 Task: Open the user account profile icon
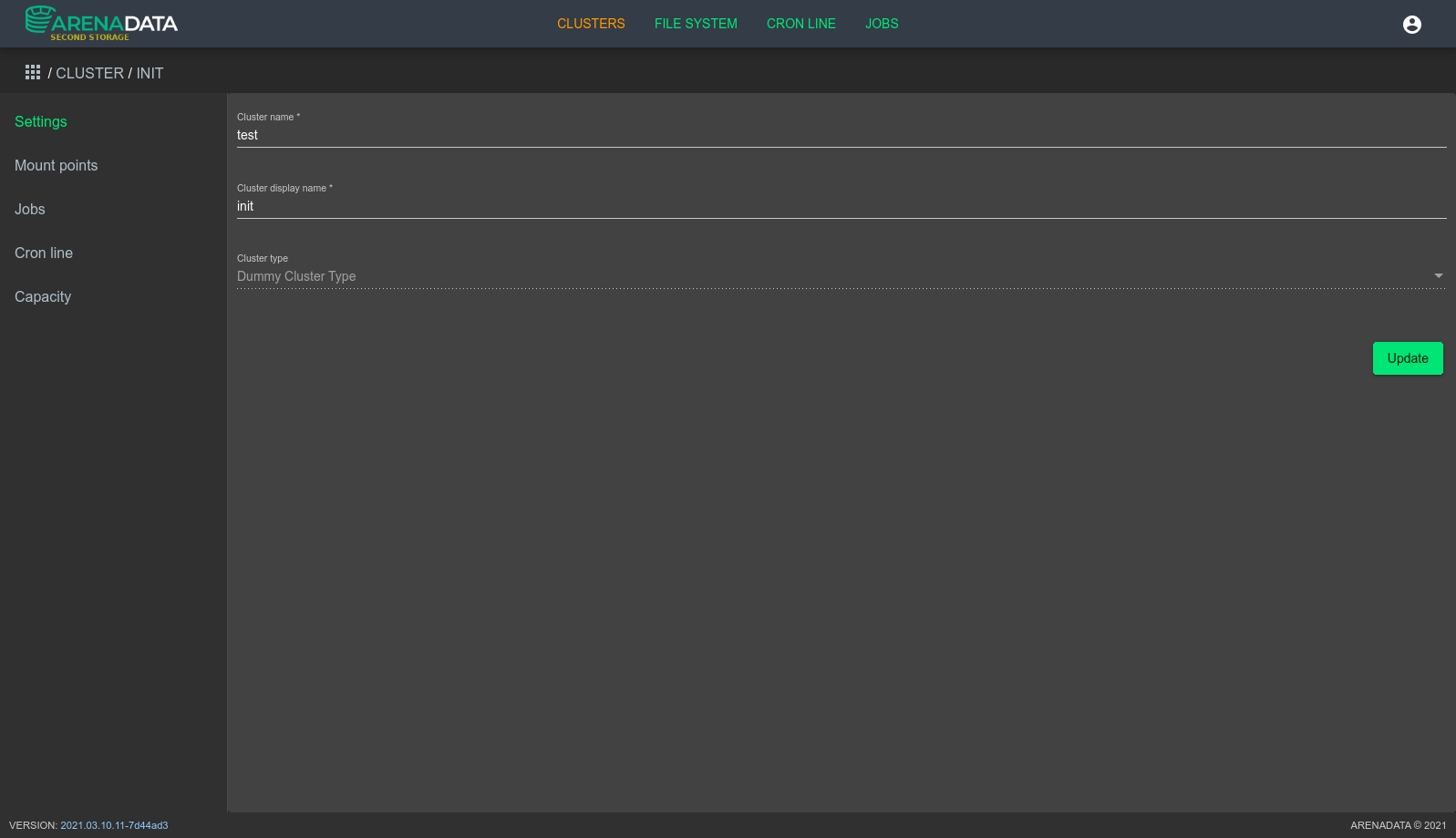(1411, 25)
